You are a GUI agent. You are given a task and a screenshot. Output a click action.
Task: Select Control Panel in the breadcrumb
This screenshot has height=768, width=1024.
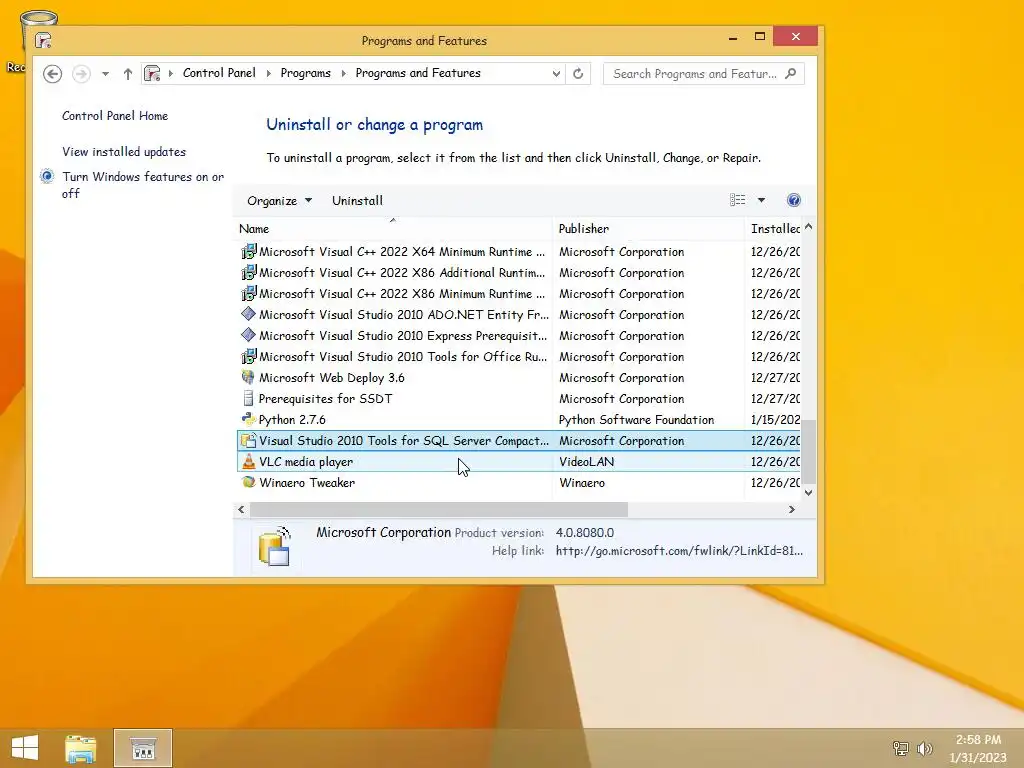pos(219,73)
